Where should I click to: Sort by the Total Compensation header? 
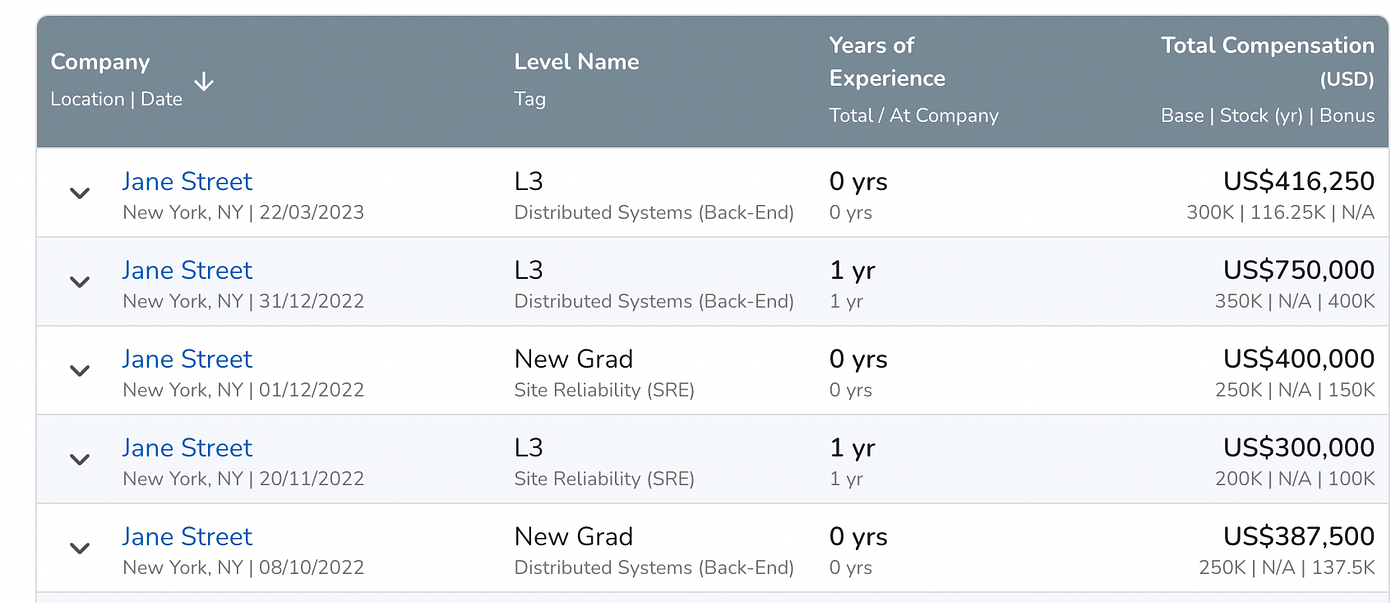(1267, 45)
